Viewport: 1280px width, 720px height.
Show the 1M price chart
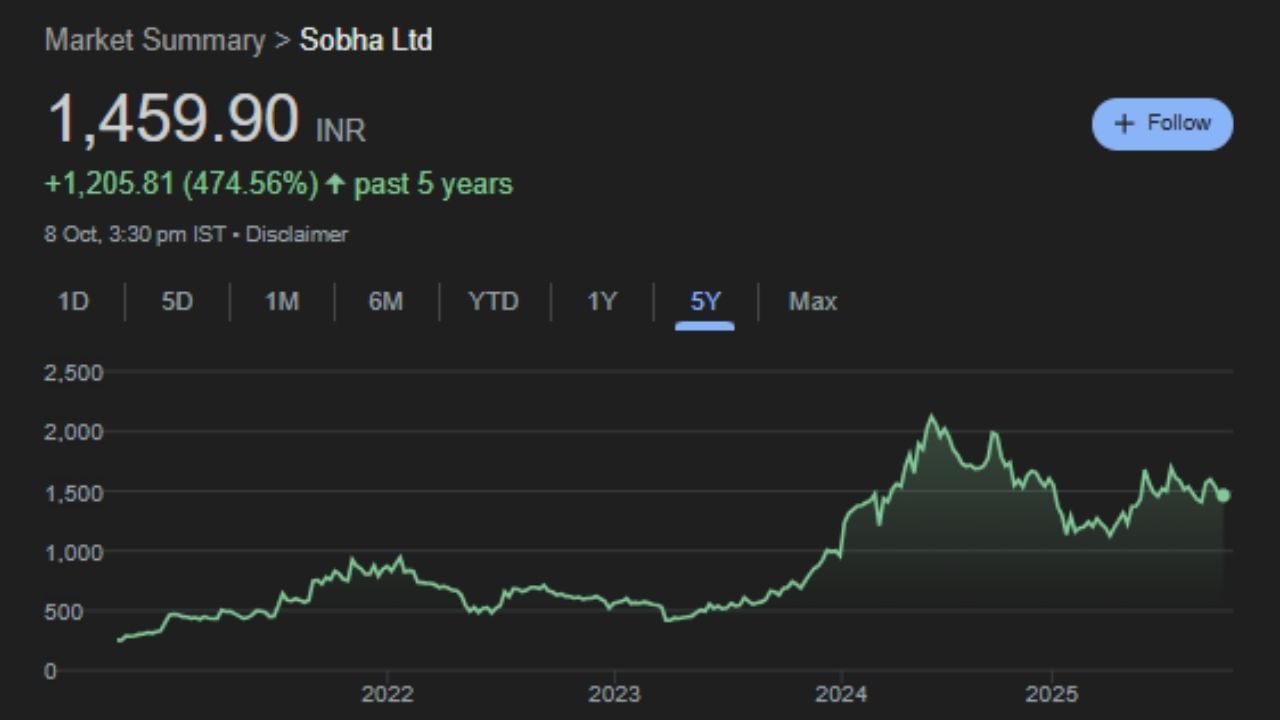[x=282, y=301]
